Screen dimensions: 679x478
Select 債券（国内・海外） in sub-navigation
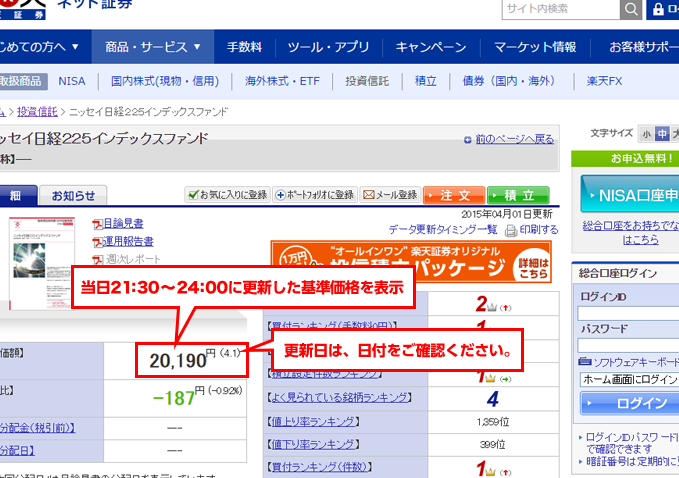click(509, 81)
